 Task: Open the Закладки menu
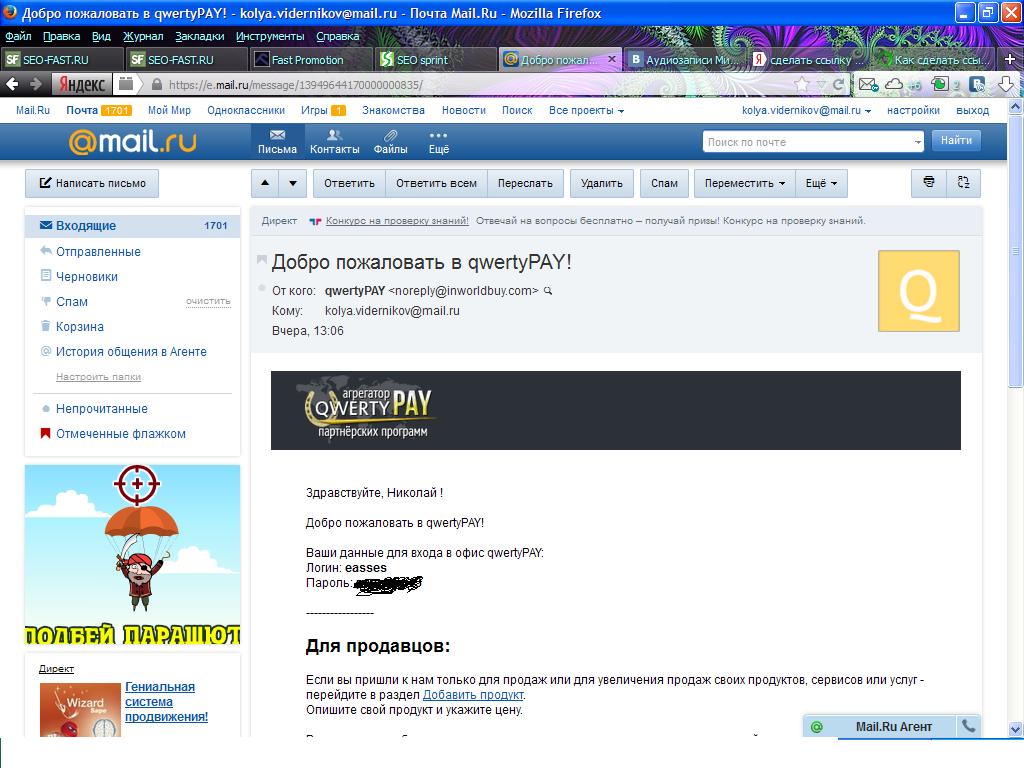[x=199, y=36]
